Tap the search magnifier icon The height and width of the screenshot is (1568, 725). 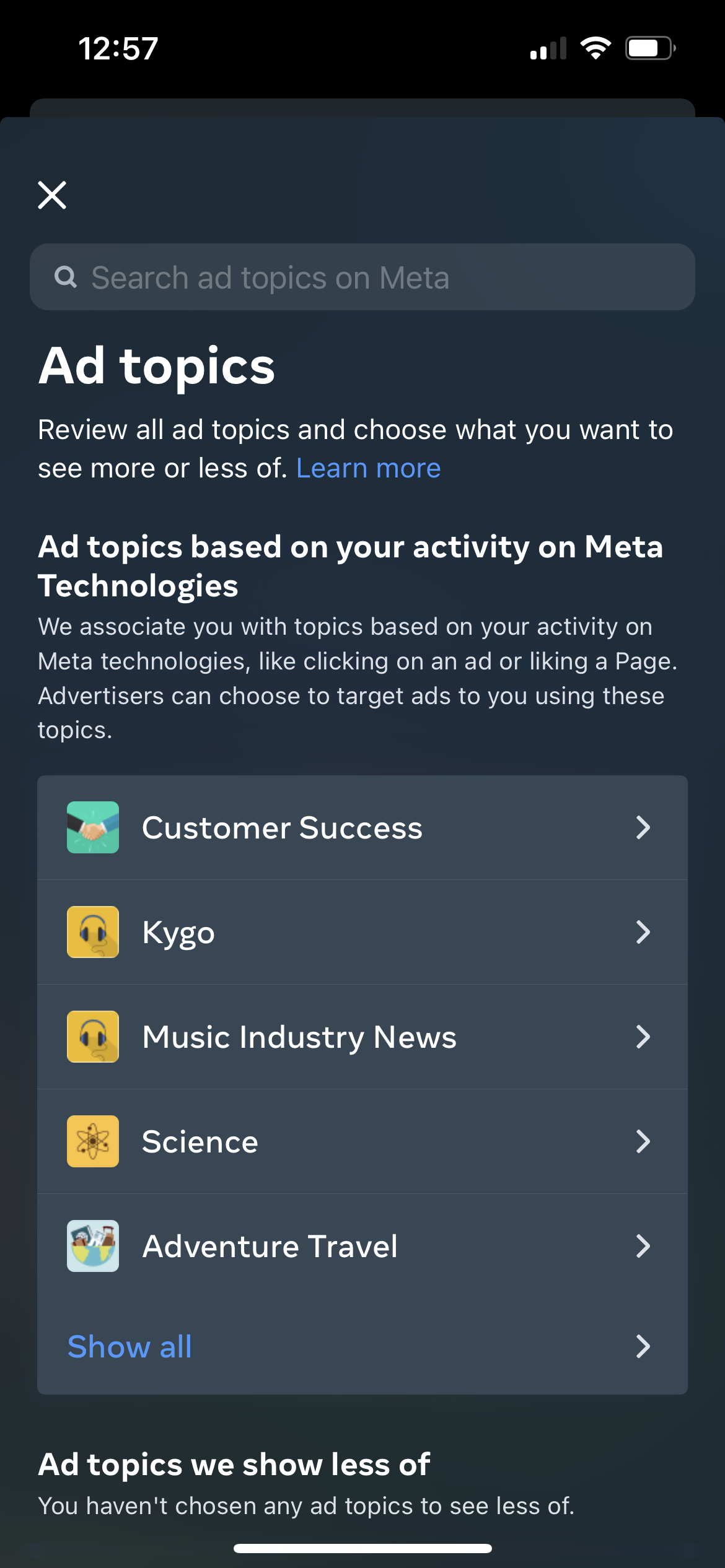coord(66,277)
